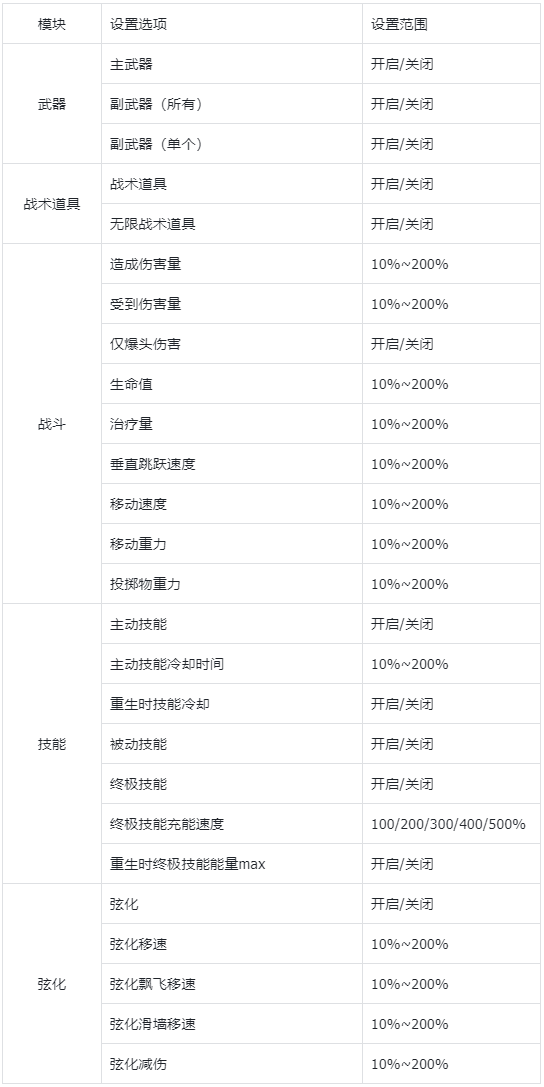Image resolution: width=544 pixels, height=1087 pixels.
Task: Click the 弦化飘飞移速 option
Action: click(x=152, y=984)
